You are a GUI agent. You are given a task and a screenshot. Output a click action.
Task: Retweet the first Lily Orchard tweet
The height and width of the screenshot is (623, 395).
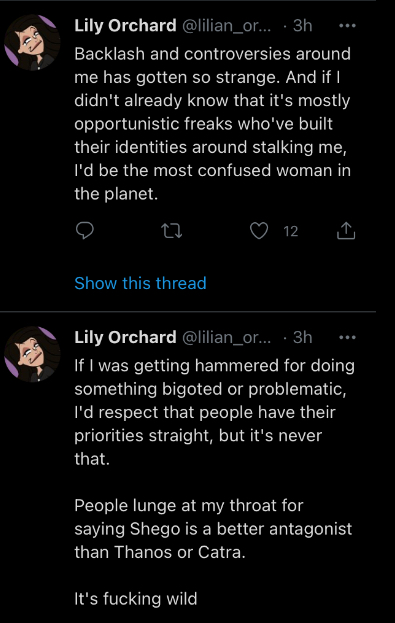tap(172, 230)
